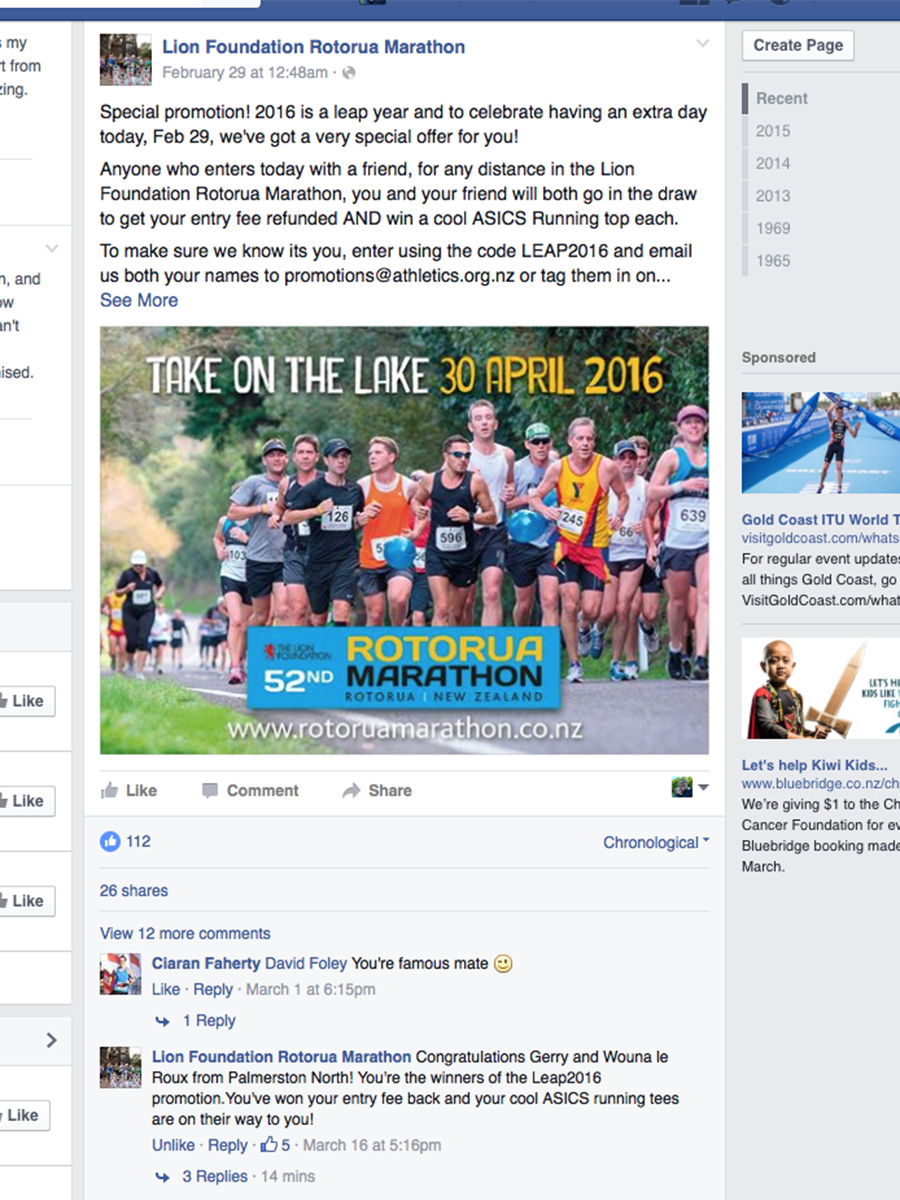
Task: Click the thumbs-up Like icon under the post
Action: pyautogui.click(x=109, y=790)
